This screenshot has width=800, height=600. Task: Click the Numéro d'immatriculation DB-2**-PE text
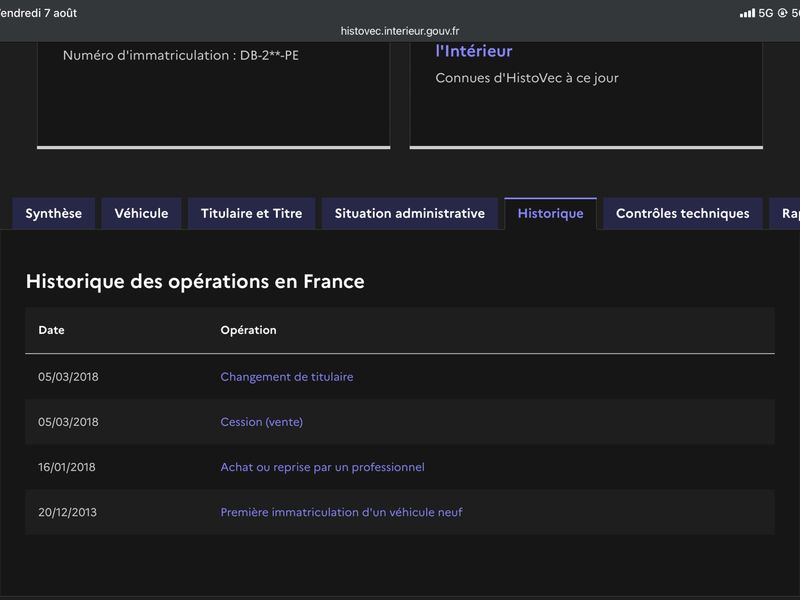point(181,55)
